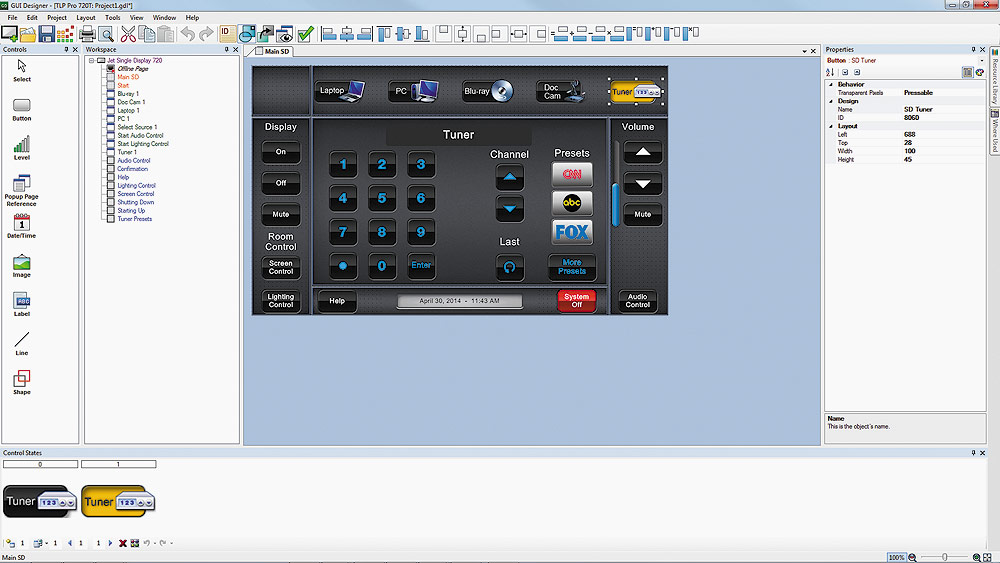
Task: Click the Blu-ray source button
Action: (488, 91)
